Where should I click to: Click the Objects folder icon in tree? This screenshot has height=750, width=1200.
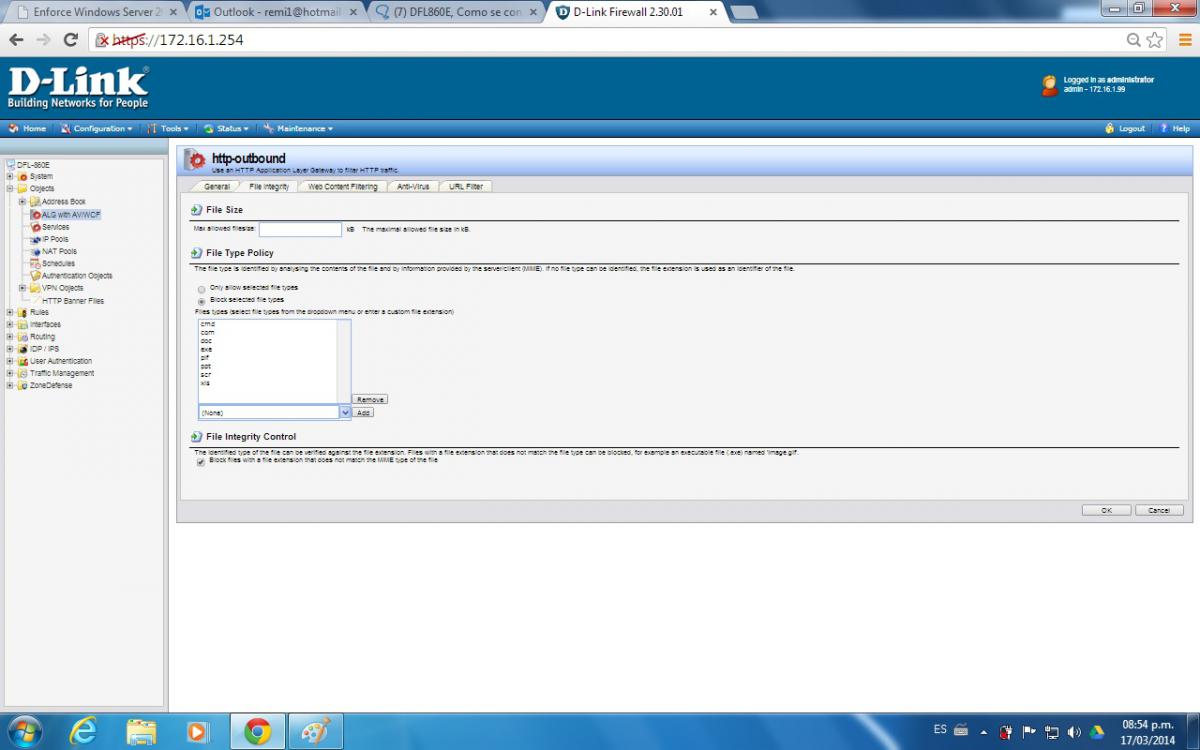(x=22, y=189)
